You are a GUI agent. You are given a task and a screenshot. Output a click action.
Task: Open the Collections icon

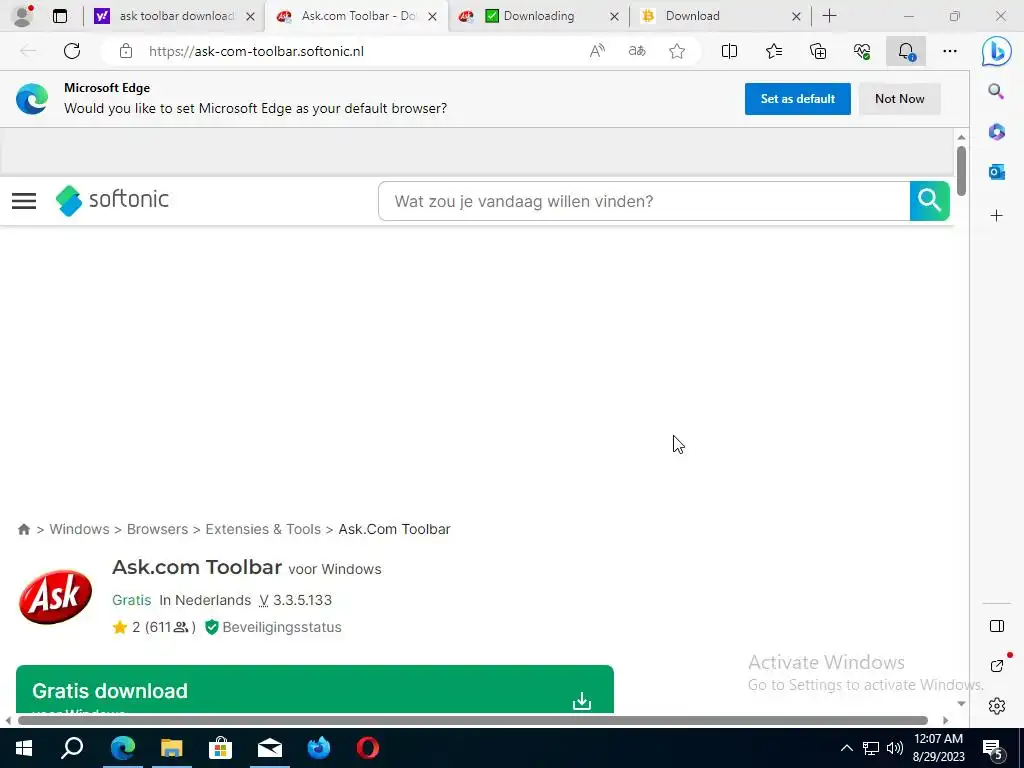(818, 51)
